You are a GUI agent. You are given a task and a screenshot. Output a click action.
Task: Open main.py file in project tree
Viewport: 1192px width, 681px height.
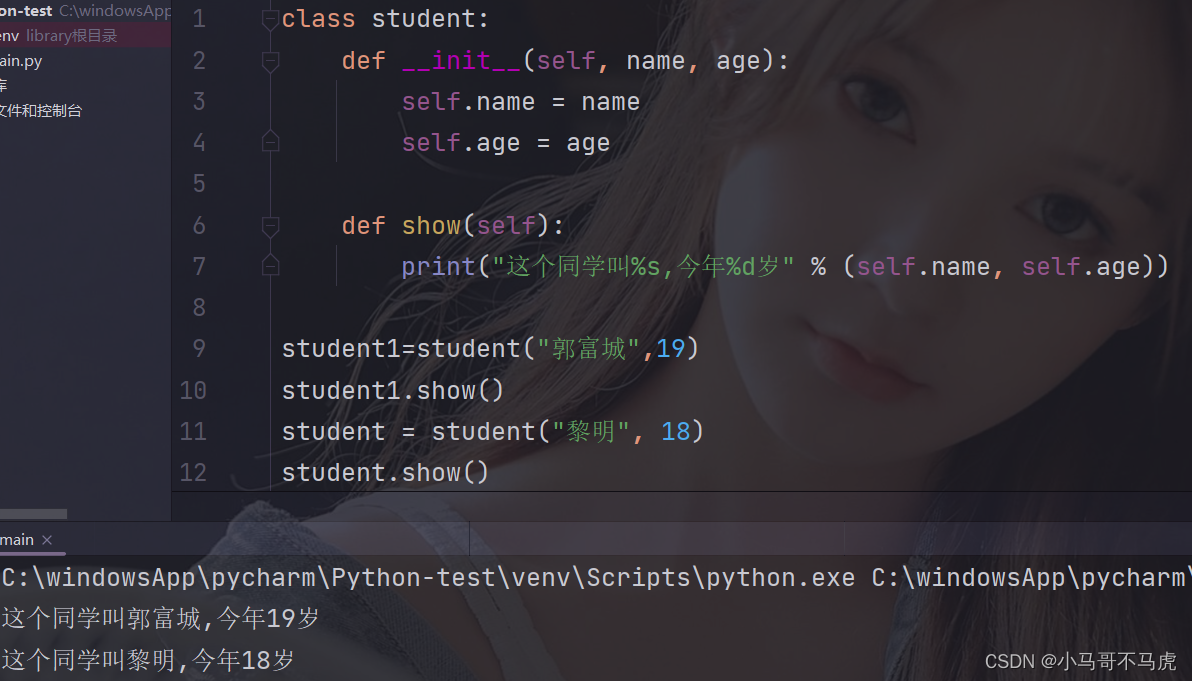[x=21, y=61]
